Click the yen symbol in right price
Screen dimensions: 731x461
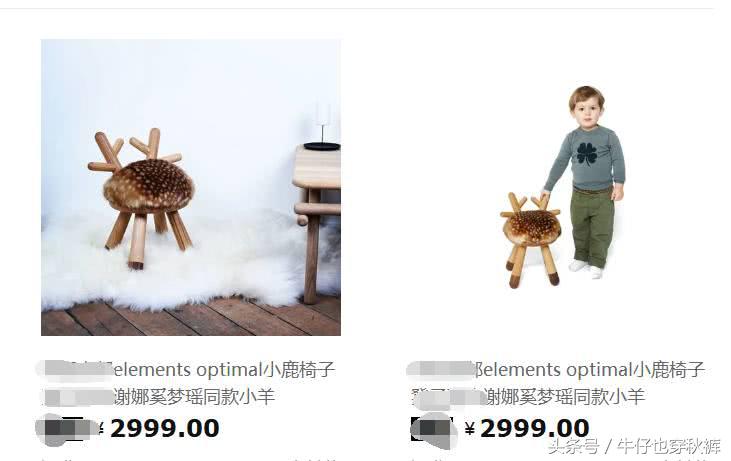[x=470, y=428]
